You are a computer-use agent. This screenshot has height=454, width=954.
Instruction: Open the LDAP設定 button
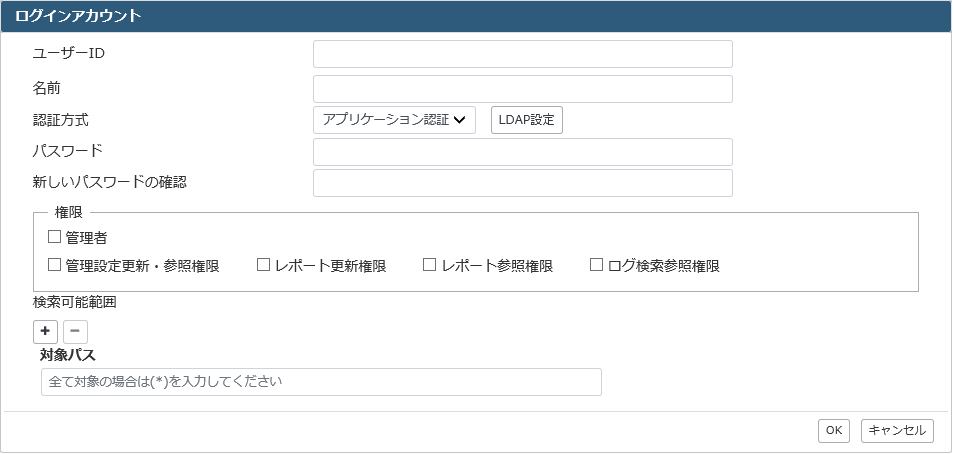click(x=527, y=120)
